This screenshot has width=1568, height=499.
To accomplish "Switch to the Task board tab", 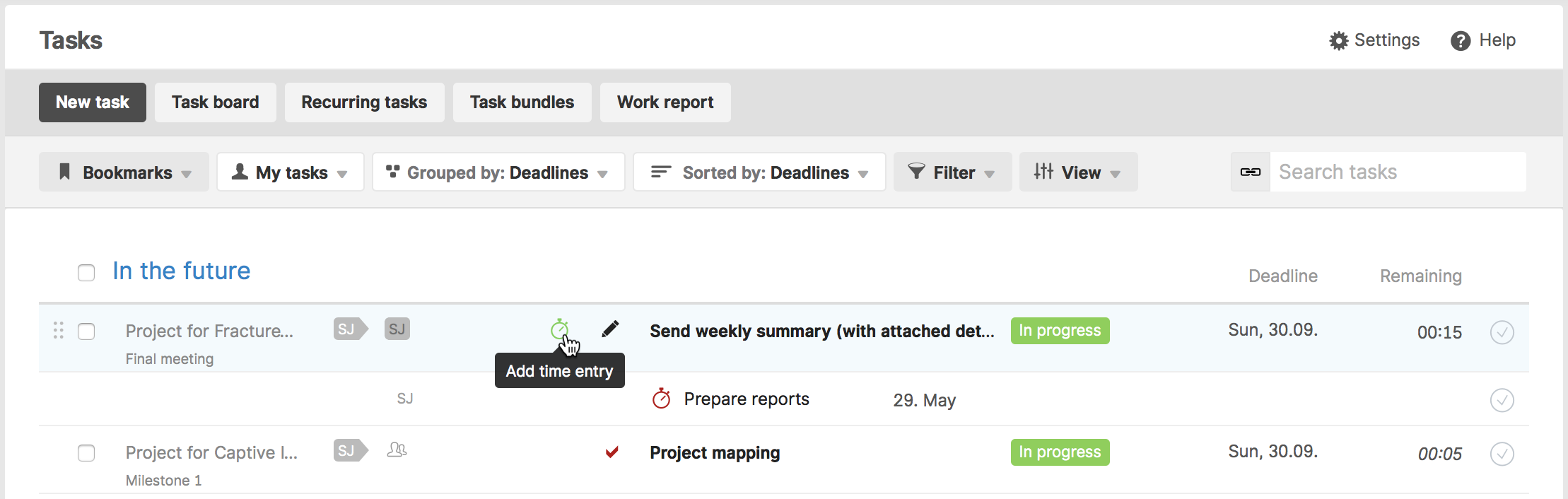I will tap(216, 102).
